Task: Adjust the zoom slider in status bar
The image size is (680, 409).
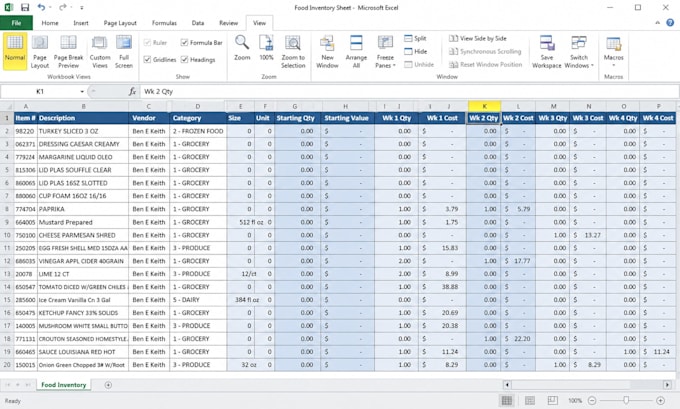Action: 626,400
